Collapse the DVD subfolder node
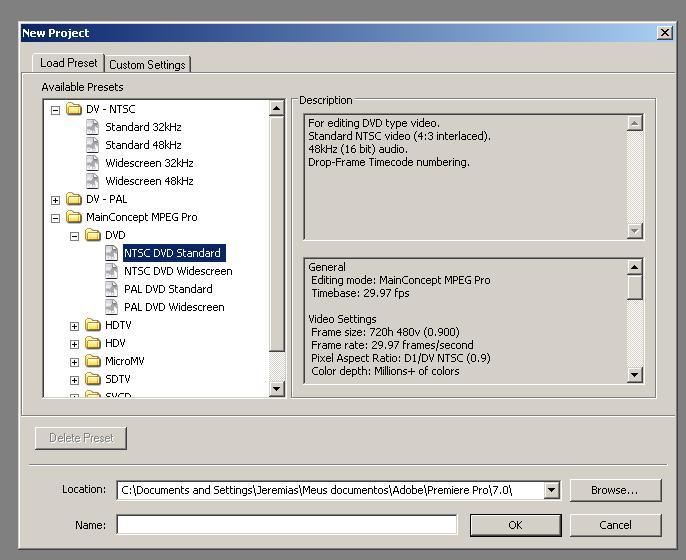Viewport: 686px width, 560px height. click(x=74, y=236)
